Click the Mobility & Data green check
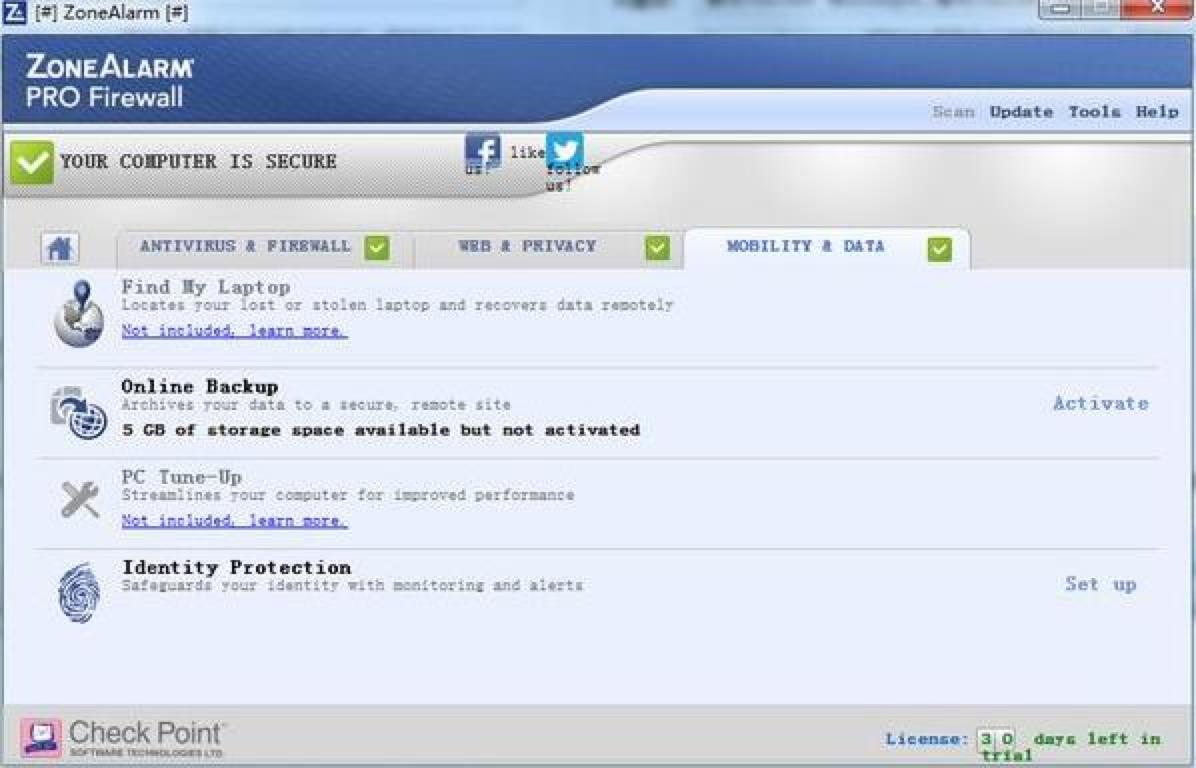This screenshot has width=1196, height=768. click(x=940, y=249)
